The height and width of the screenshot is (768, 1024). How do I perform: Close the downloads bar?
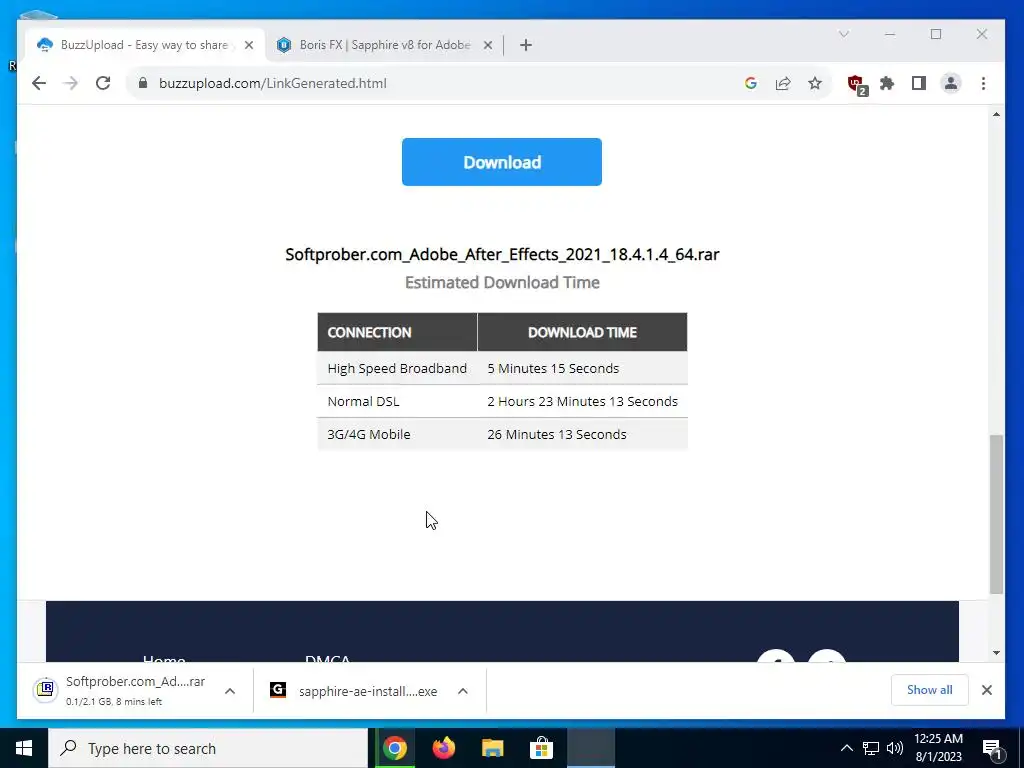(987, 690)
